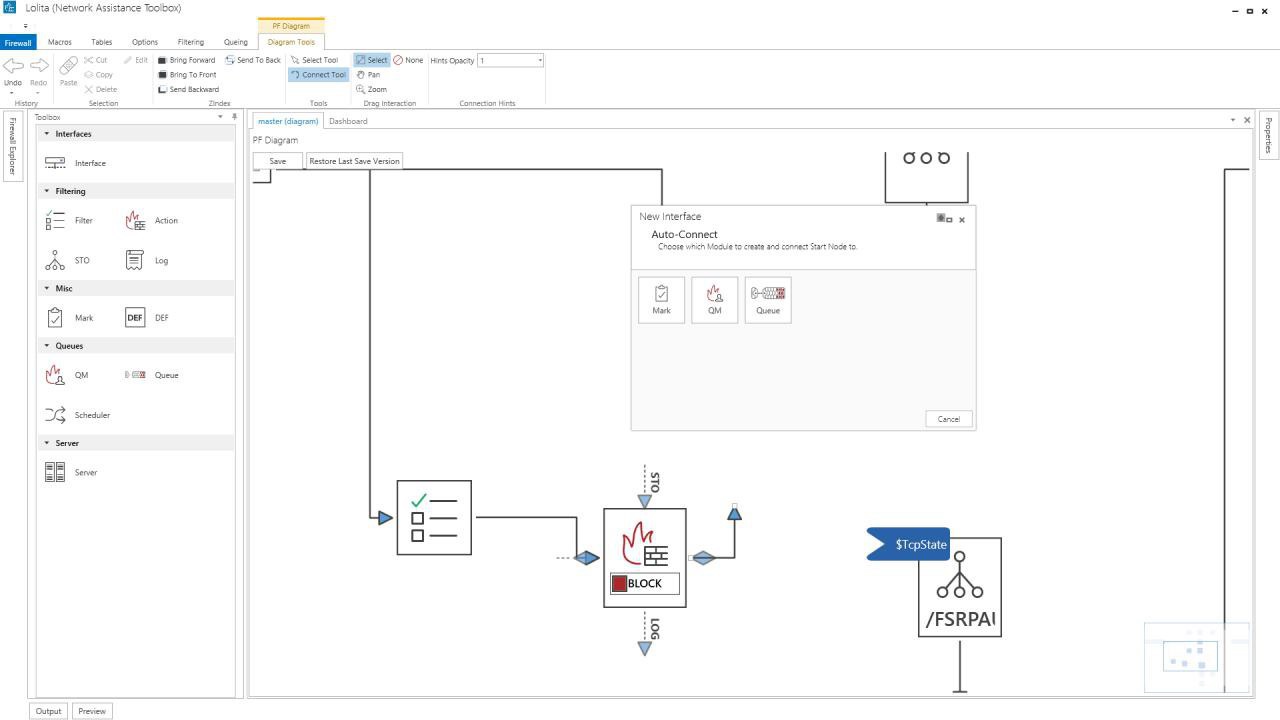Switch to the Dashboard tab
Viewport: 1280px width, 720px height.
(348, 121)
